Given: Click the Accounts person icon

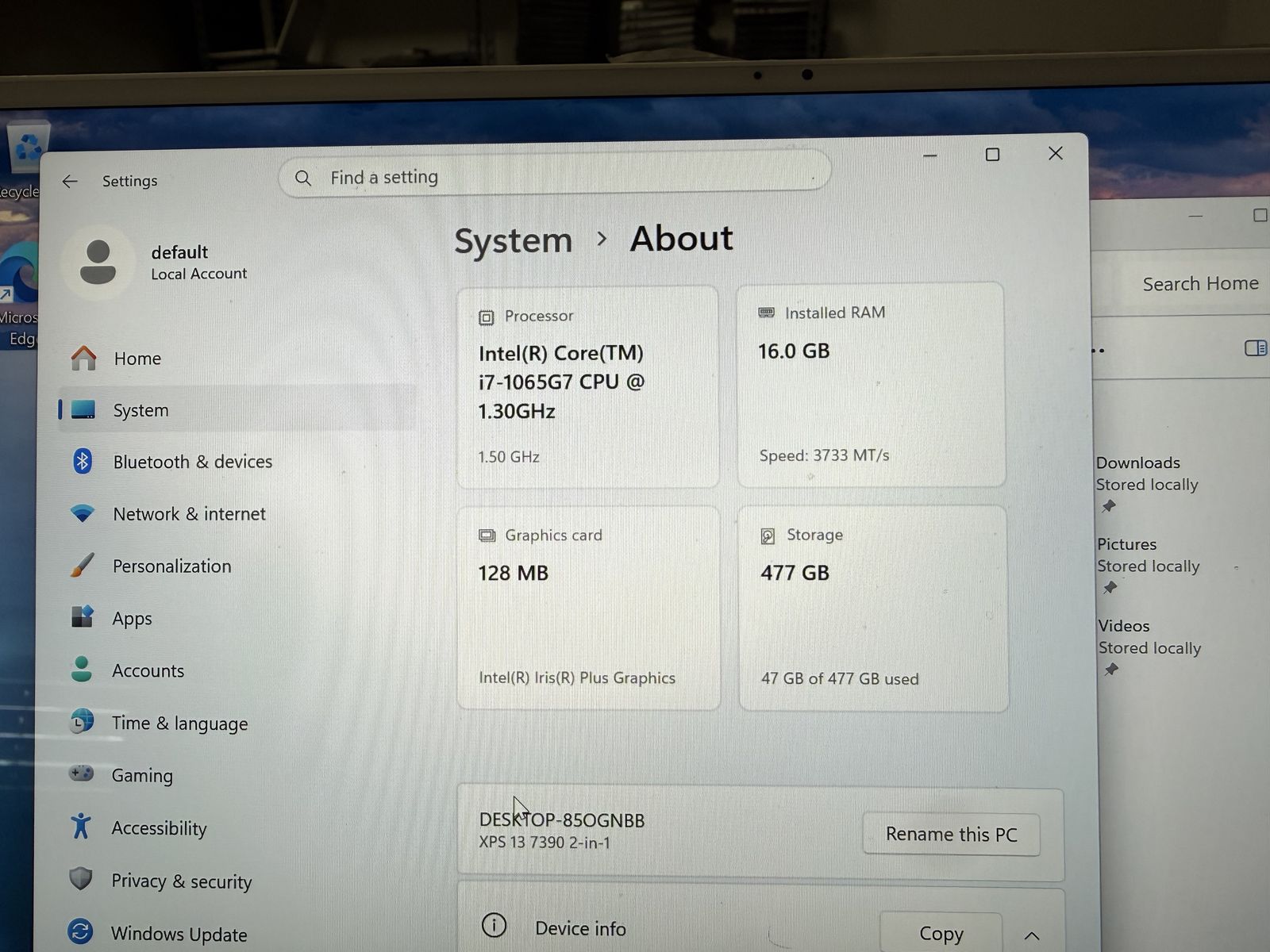Looking at the screenshot, I should pyautogui.click(x=81, y=670).
